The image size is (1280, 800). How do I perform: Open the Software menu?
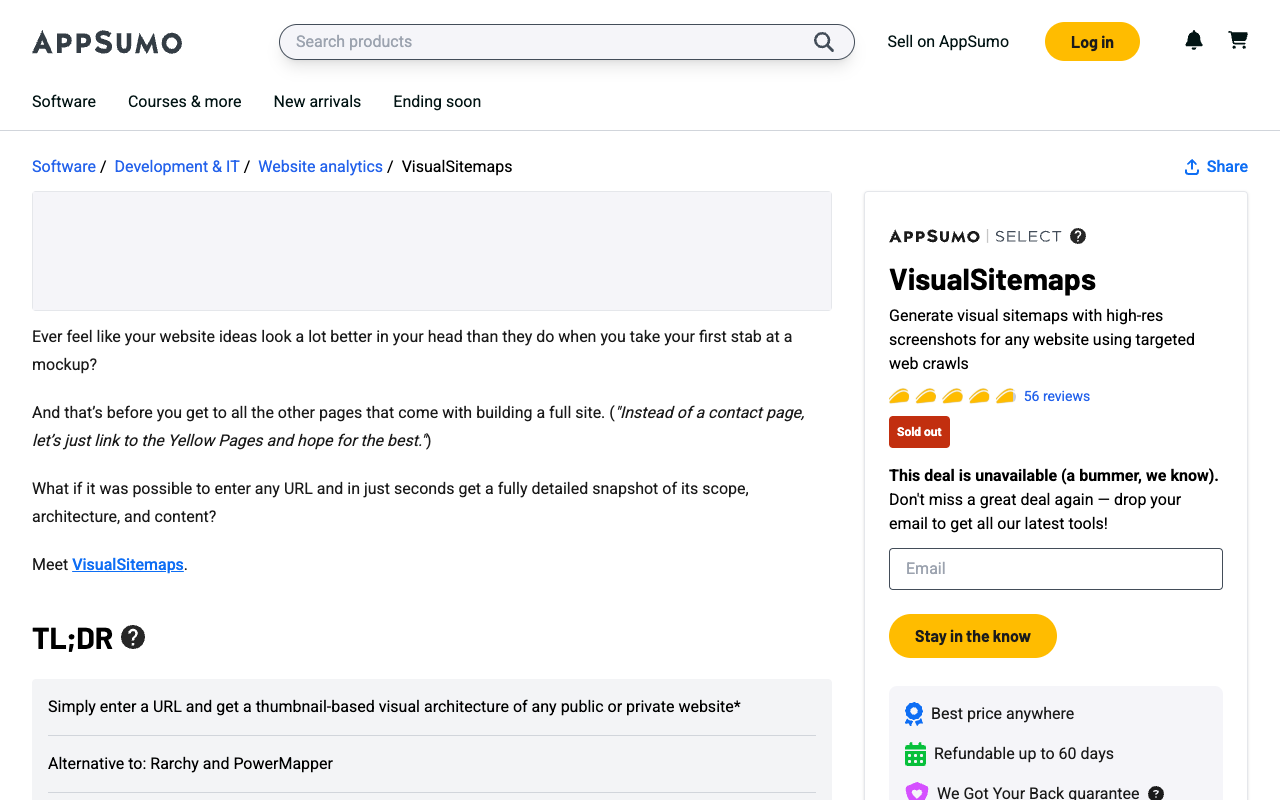pyautogui.click(x=64, y=101)
